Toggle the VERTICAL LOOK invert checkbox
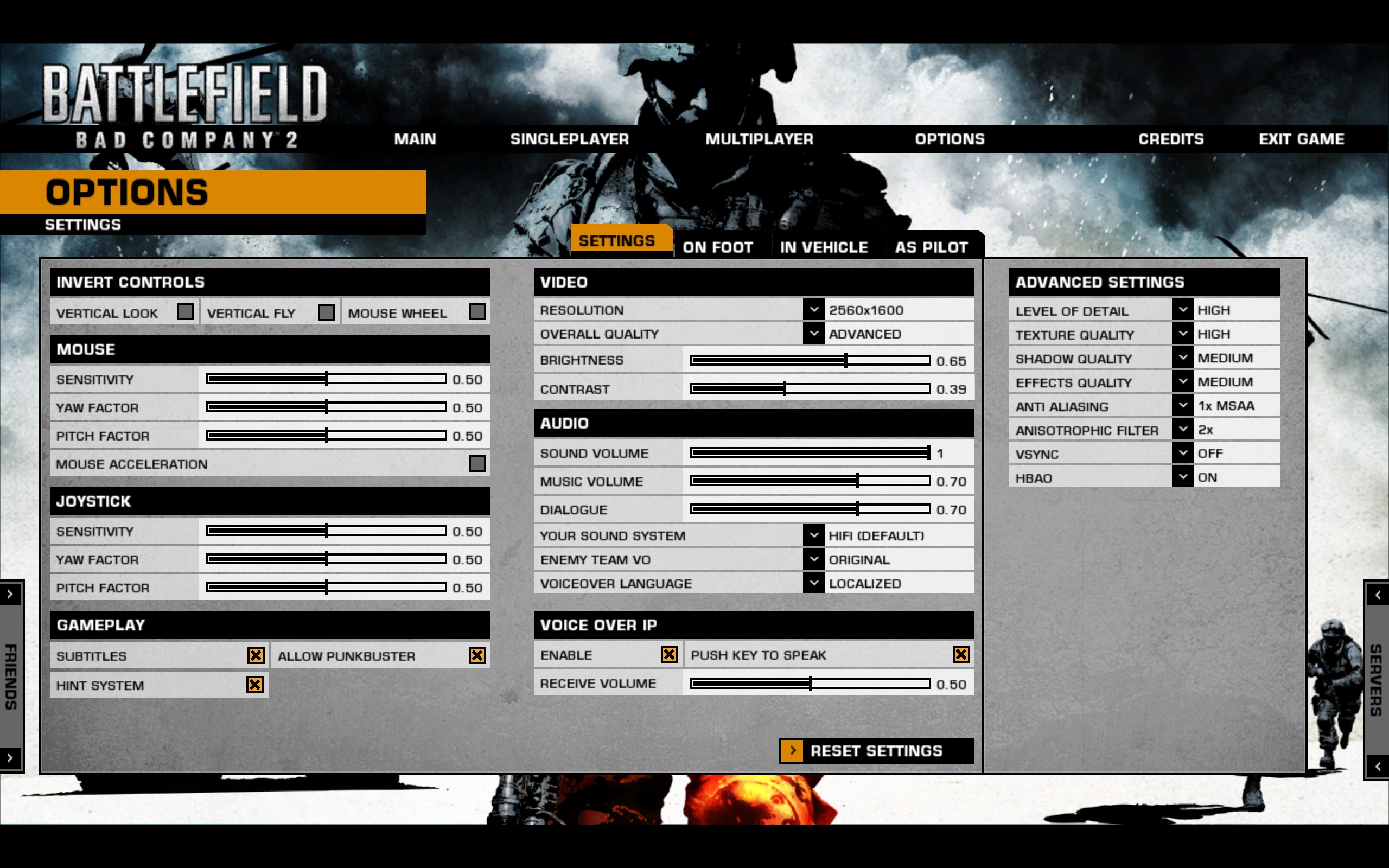 pos(185,312)
